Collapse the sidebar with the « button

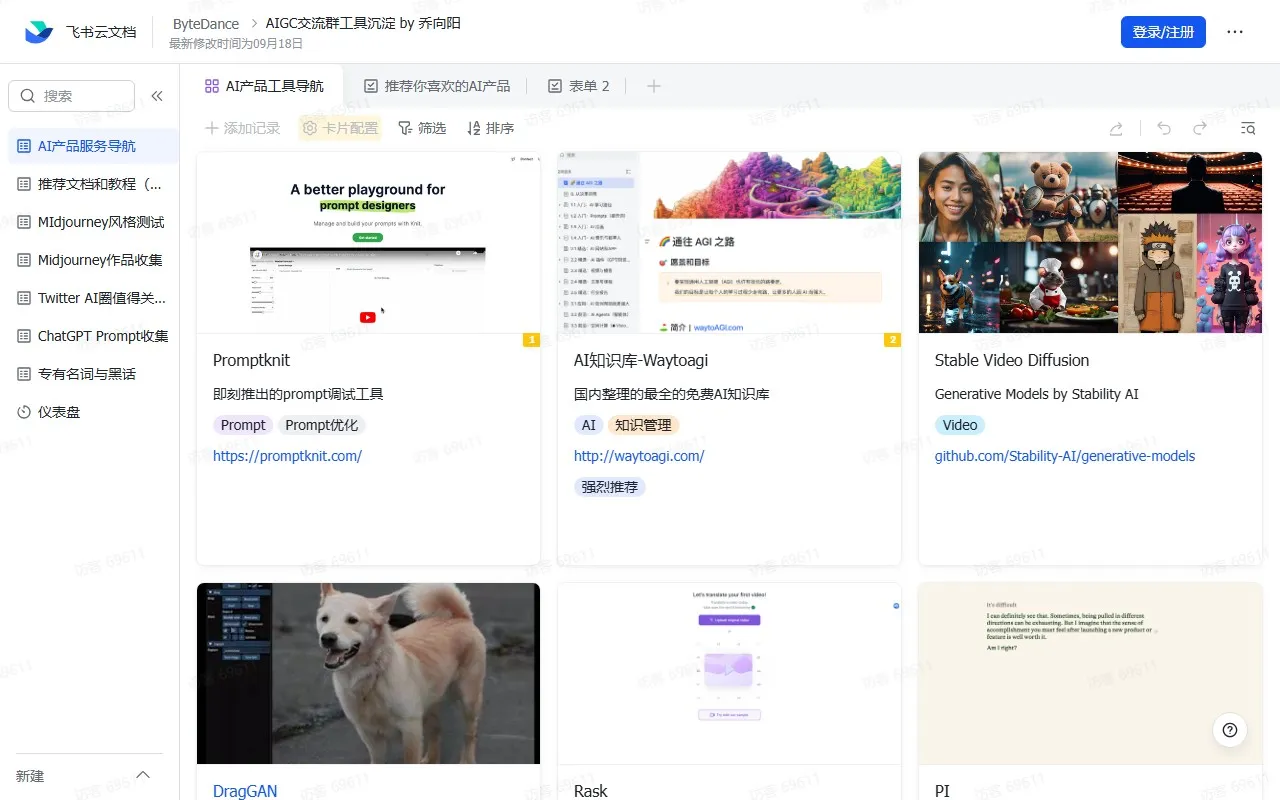tap(157, 95)
